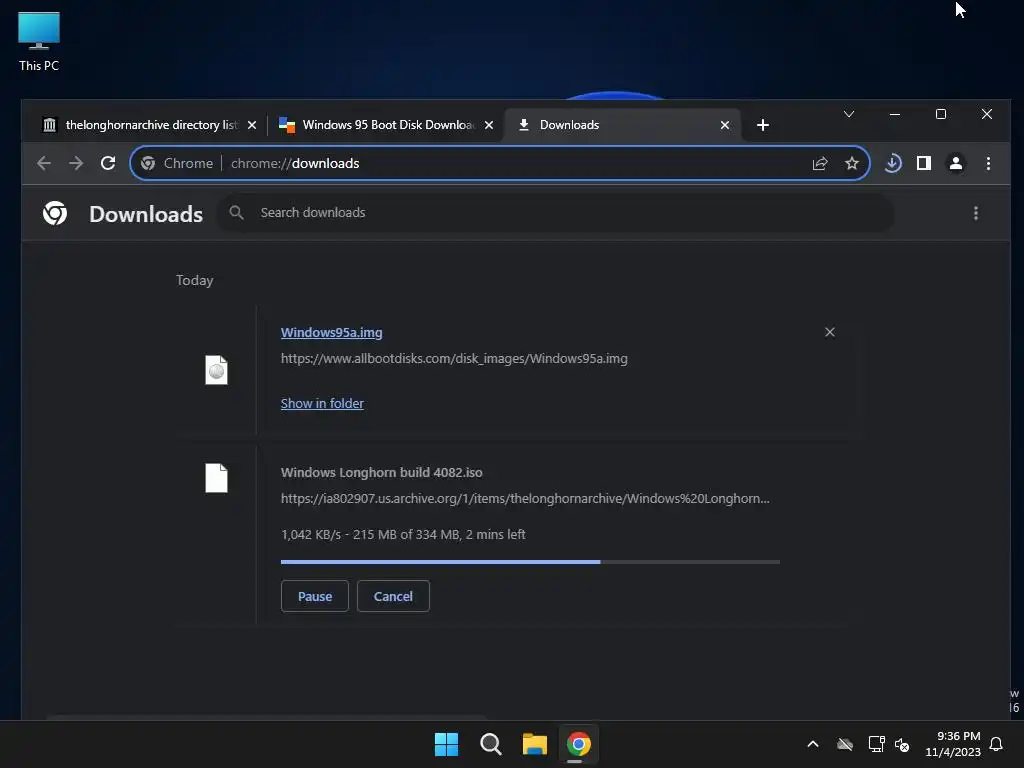Click the chrome://downloads address bar

(500, 163)
